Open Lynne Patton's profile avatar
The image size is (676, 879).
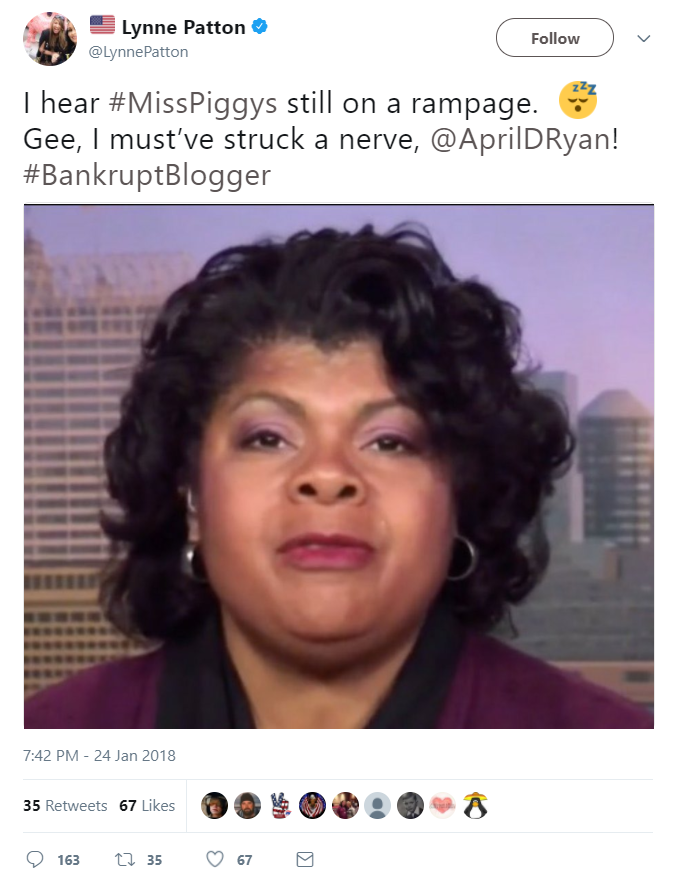coord(50,39)
